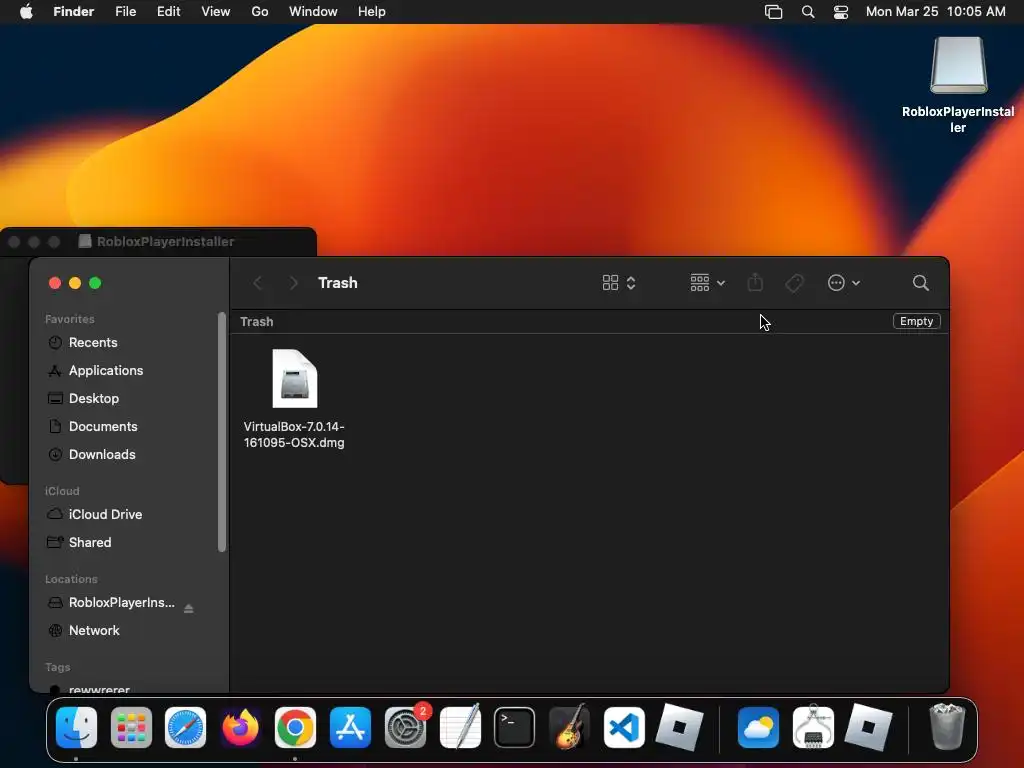Open GarageBand from the Dock
The height and width of the screenshot is (768, 1024).
(569, 728)
